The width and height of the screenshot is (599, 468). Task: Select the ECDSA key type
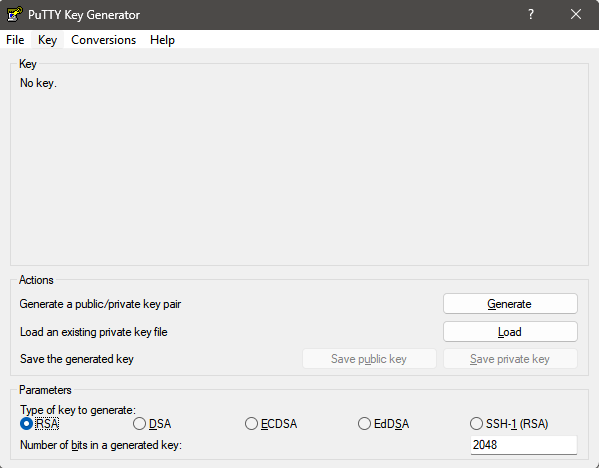271,424
